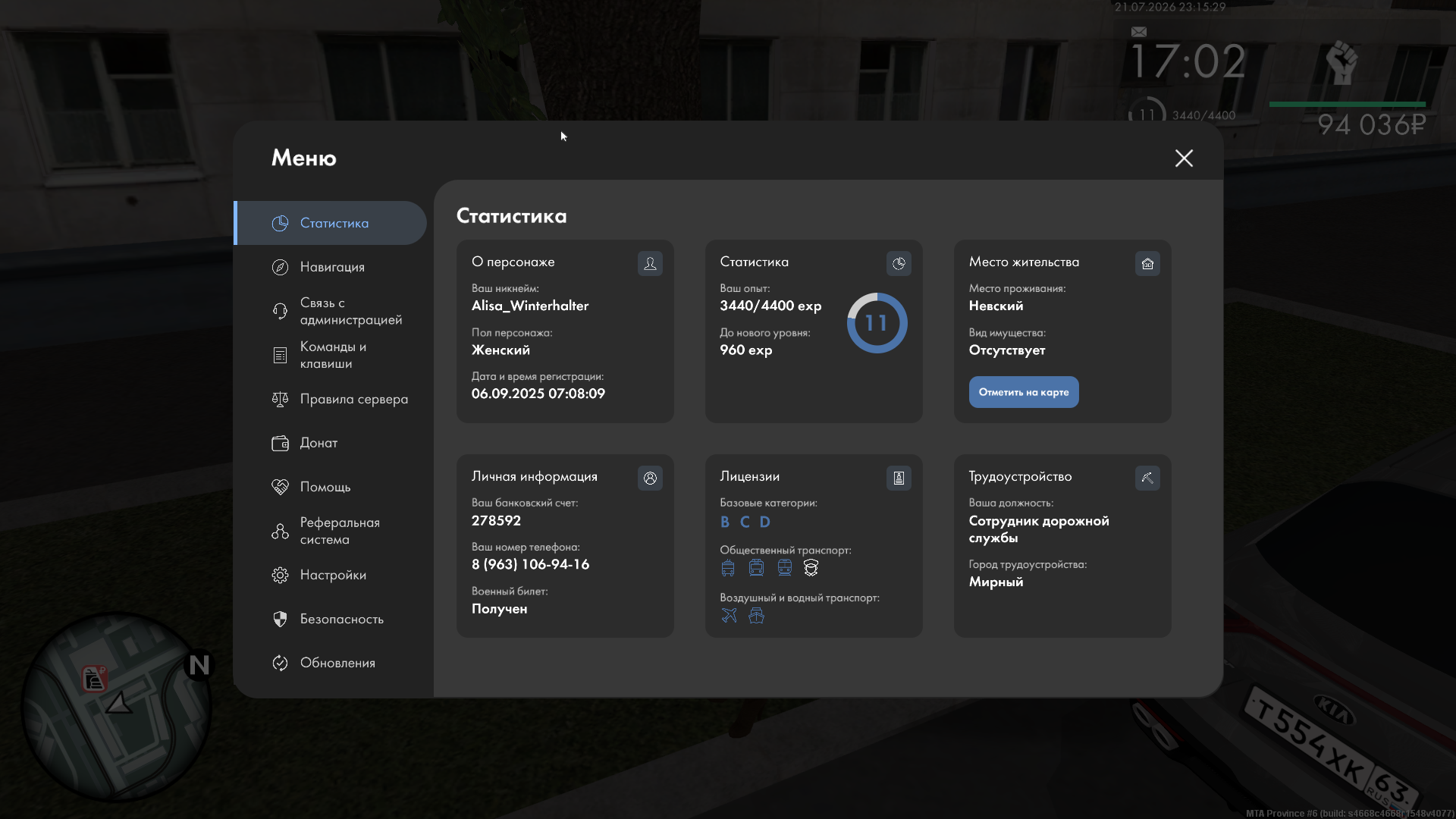The height and width of the screenshot is (819, 1456).
Task: Click the Место жительства card title
Action: coord(1024,262)
